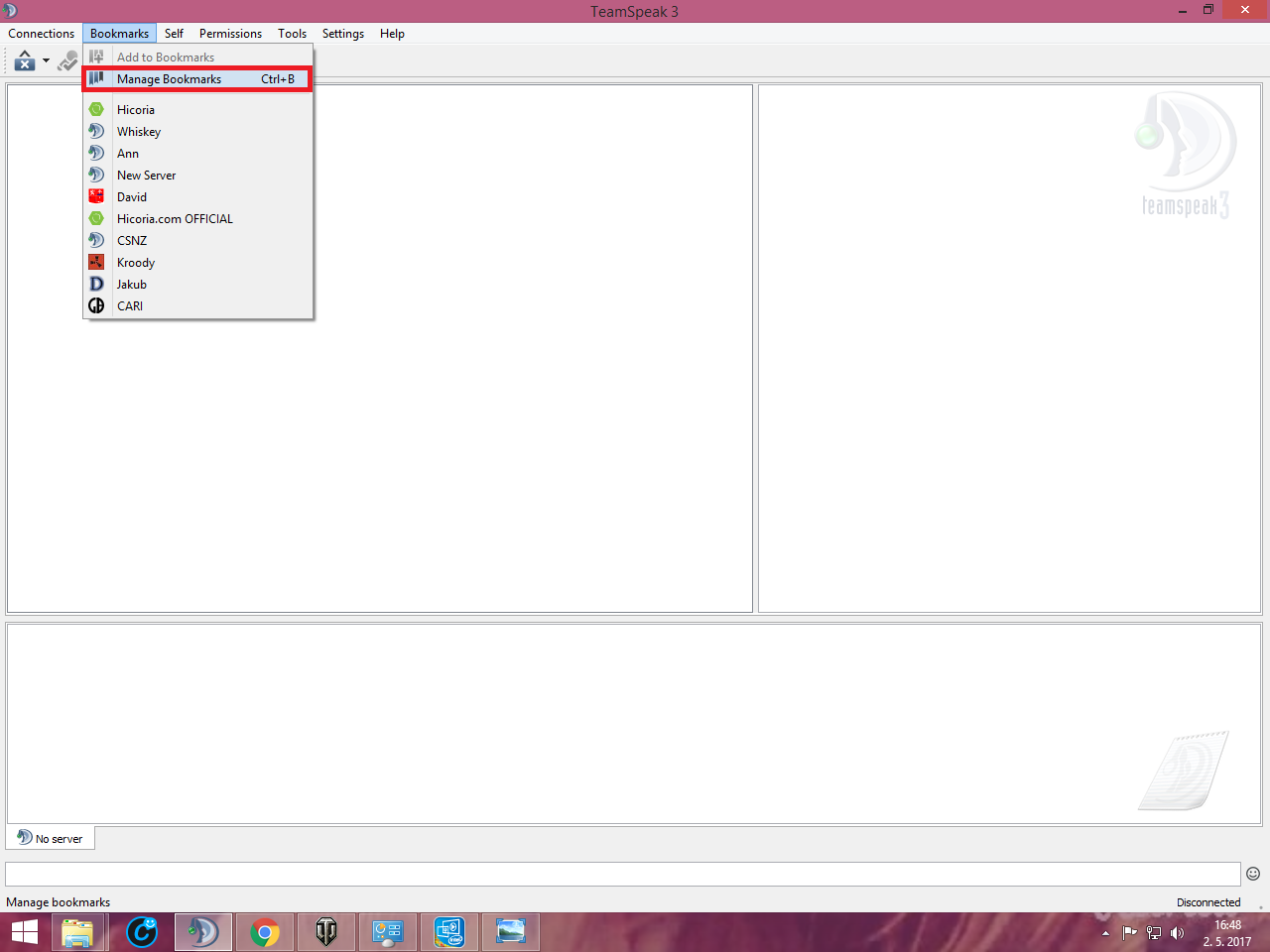The height and width of the screenshot is (952, 1270).
Task: Connect to the New Server bookmark
Action: coord(198,176)
